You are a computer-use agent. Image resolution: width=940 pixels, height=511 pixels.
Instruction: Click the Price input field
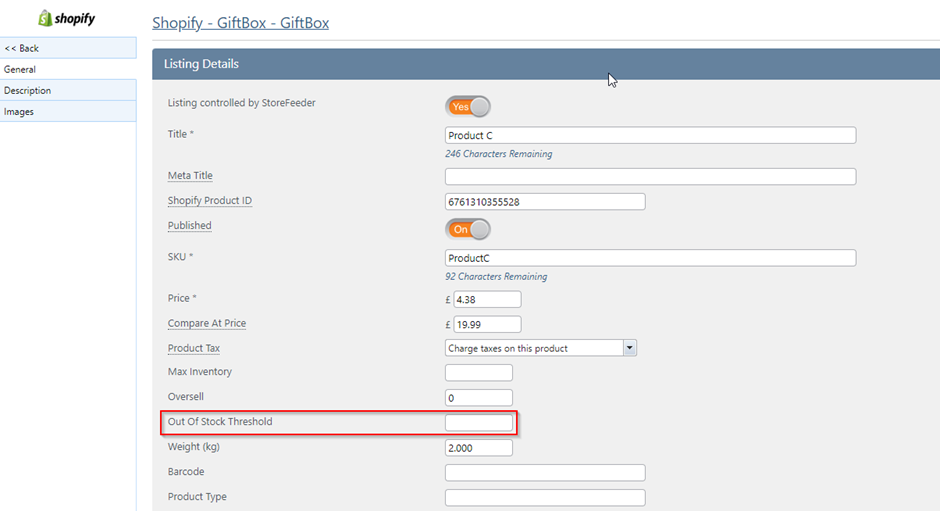pos(487,299)
